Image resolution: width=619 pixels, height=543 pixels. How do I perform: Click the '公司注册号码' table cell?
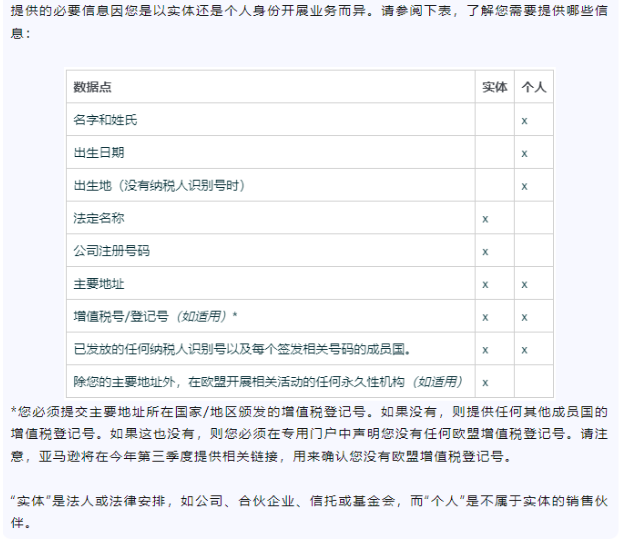coord(111,251)
